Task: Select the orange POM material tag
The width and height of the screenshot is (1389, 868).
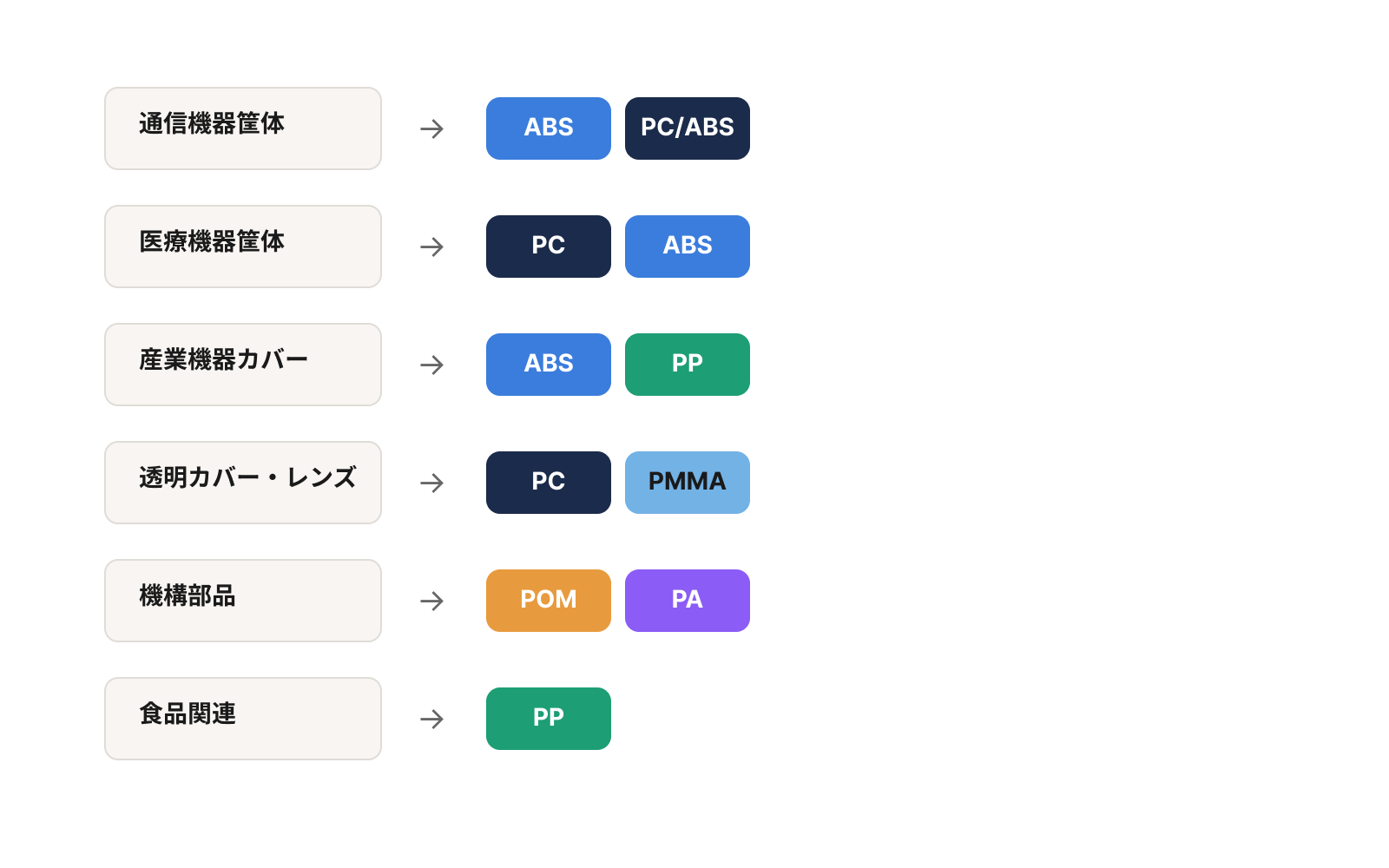Action: point(549,601)
